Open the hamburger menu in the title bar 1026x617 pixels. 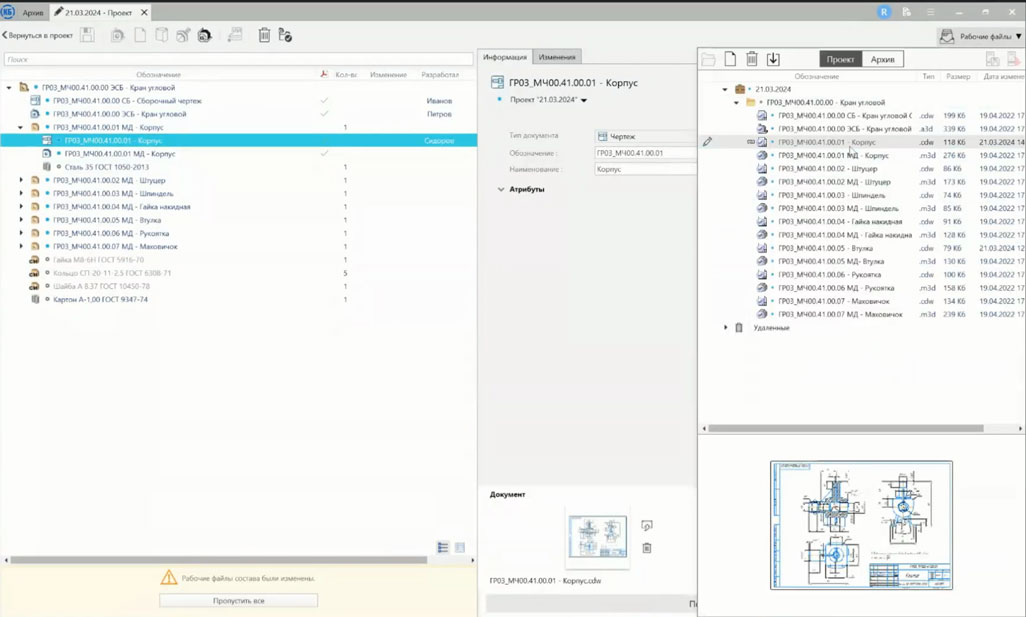(x=930, y=12)
